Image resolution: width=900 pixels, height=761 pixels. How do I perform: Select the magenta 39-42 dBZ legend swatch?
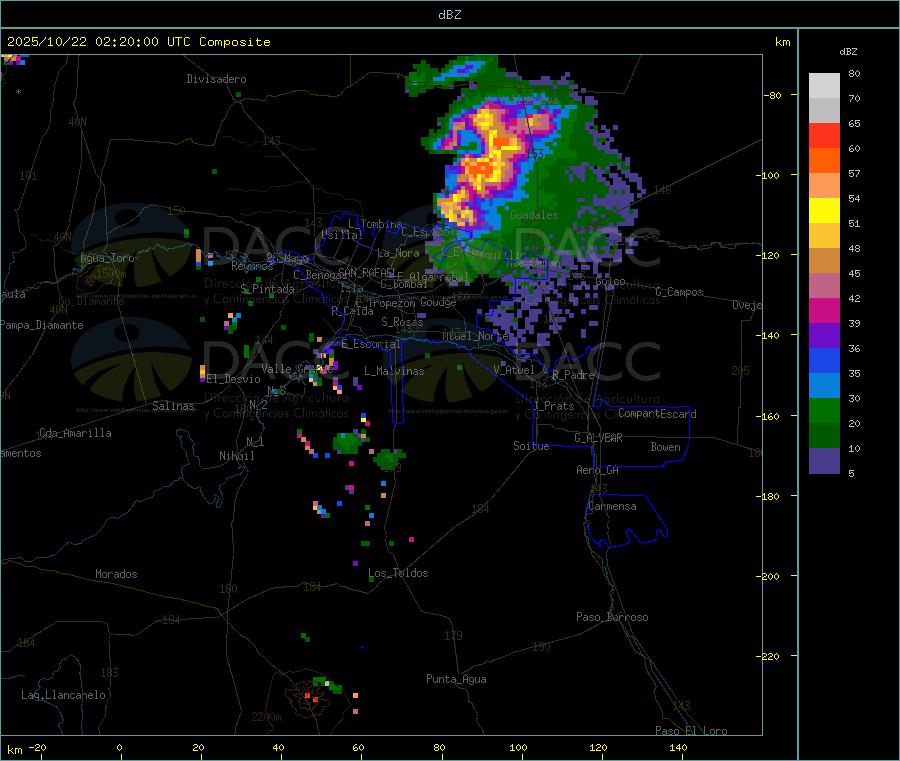click(824, 311)
